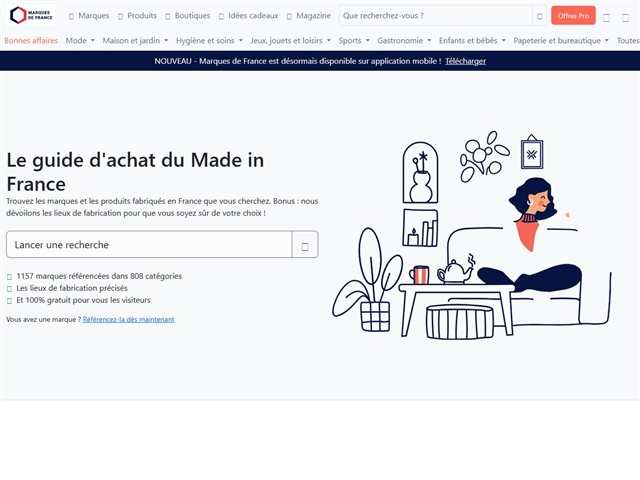This screenshot has width=640, height=480.
Task: Click the icon beside Marques in top nav
Action: [x=71, y=16]
